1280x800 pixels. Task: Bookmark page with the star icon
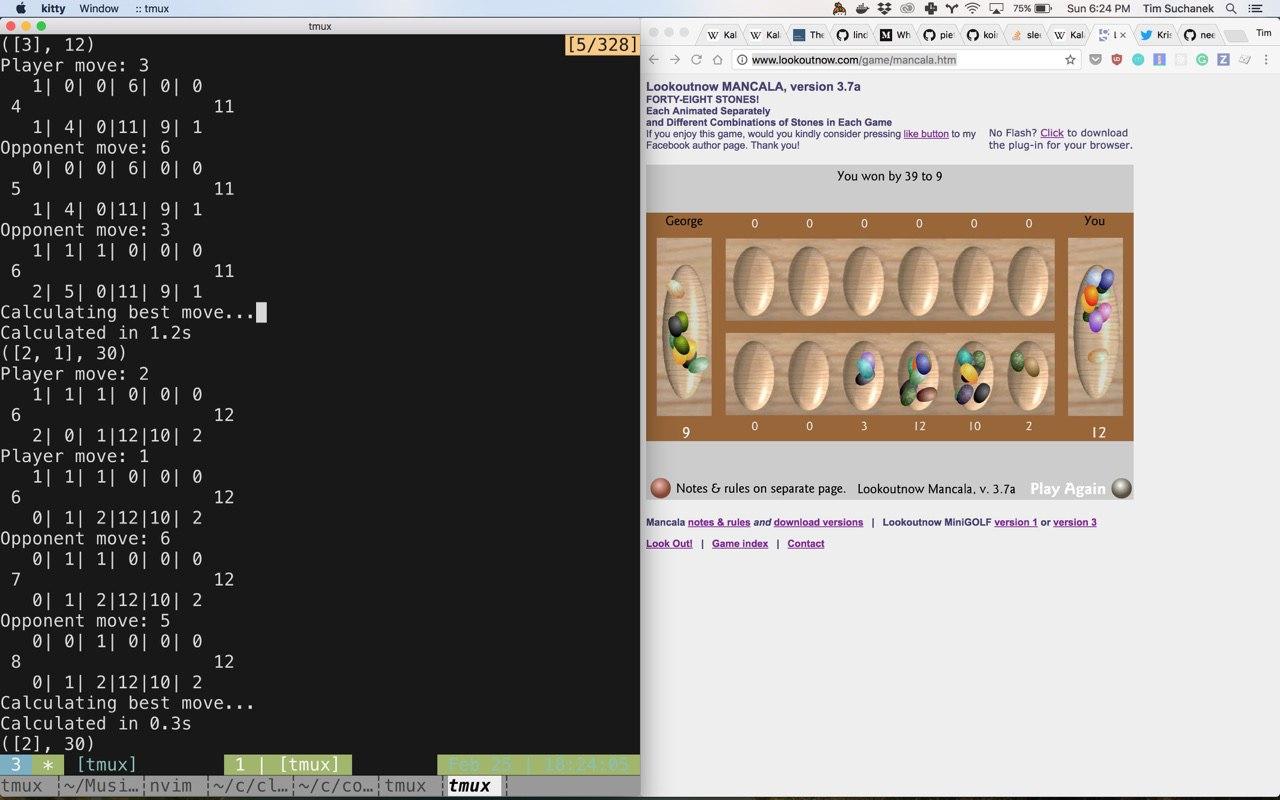1070,60
